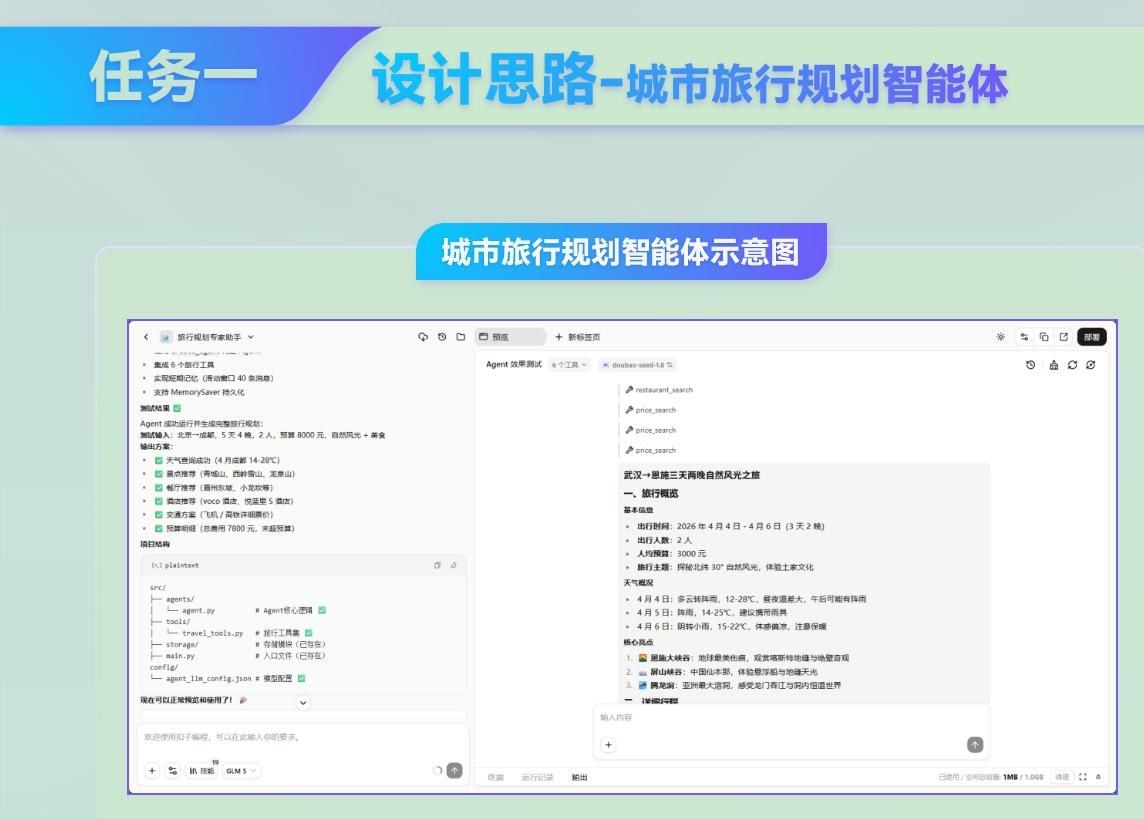
Task: Click the 景点推荐 checked item
Action: click(225, 474)
